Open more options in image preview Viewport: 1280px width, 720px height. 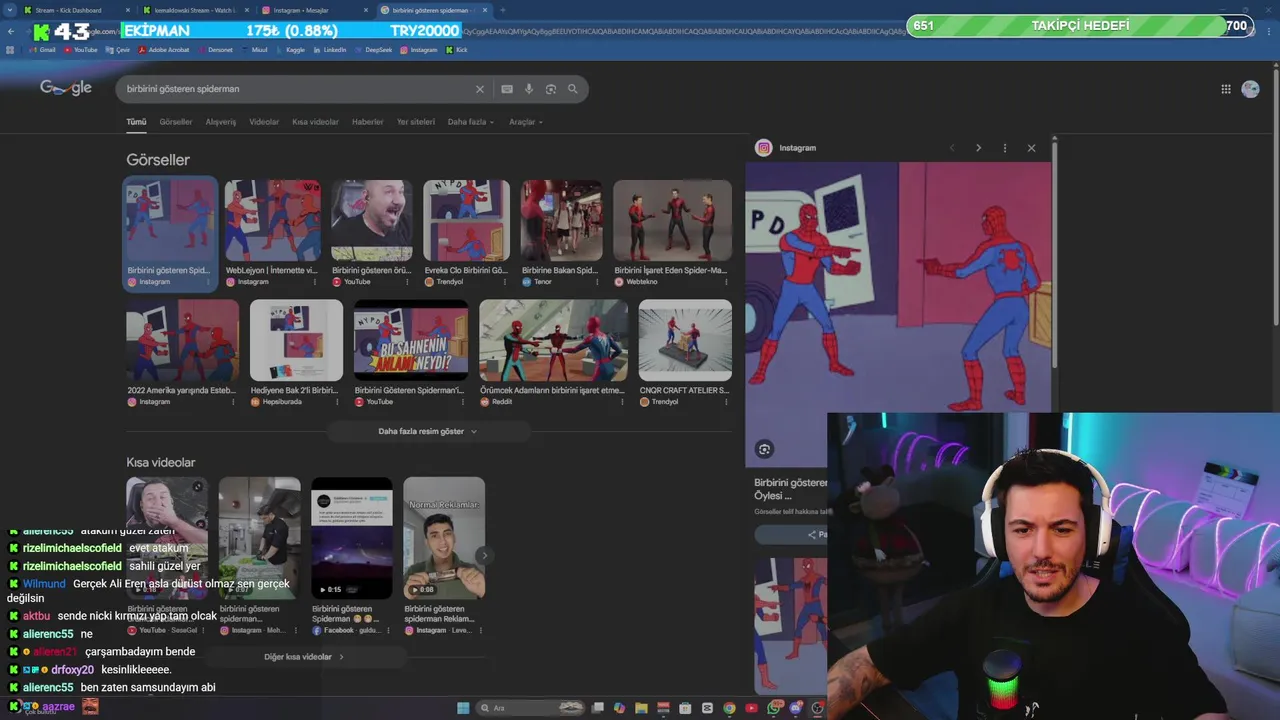pyautogui.click(x=1005, y=148)
